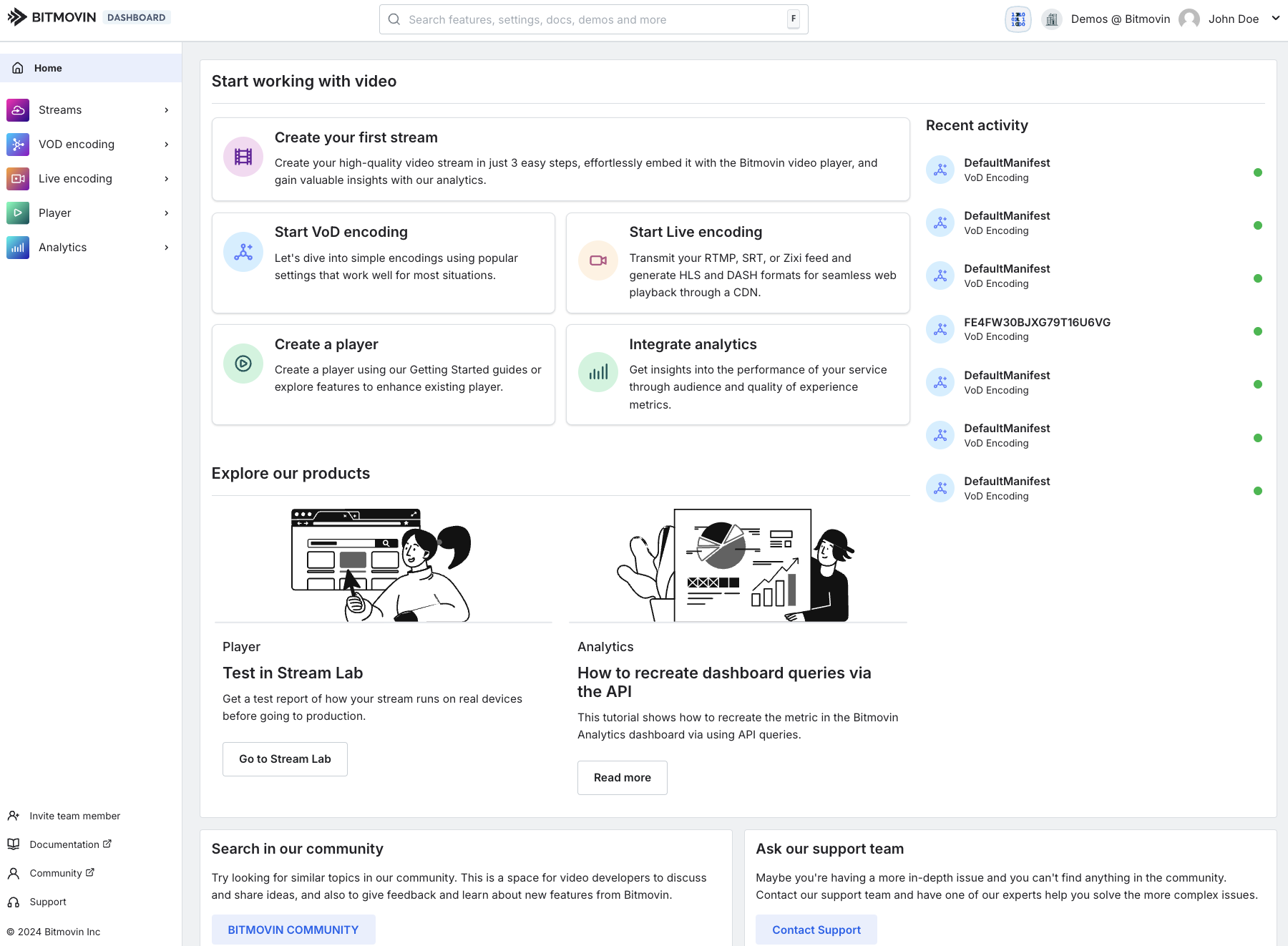This screenshot has width=1288, height=946.
Task: Select the VOD encoding sidebar icon
Action: click(18, 145)
